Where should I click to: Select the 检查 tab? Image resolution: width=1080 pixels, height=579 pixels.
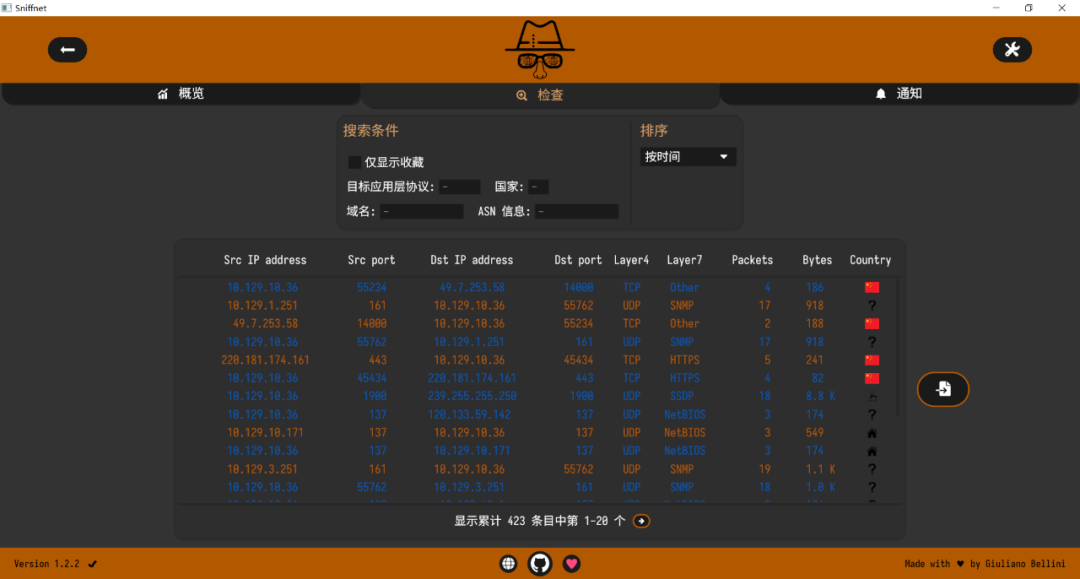(x=540, y=95)
